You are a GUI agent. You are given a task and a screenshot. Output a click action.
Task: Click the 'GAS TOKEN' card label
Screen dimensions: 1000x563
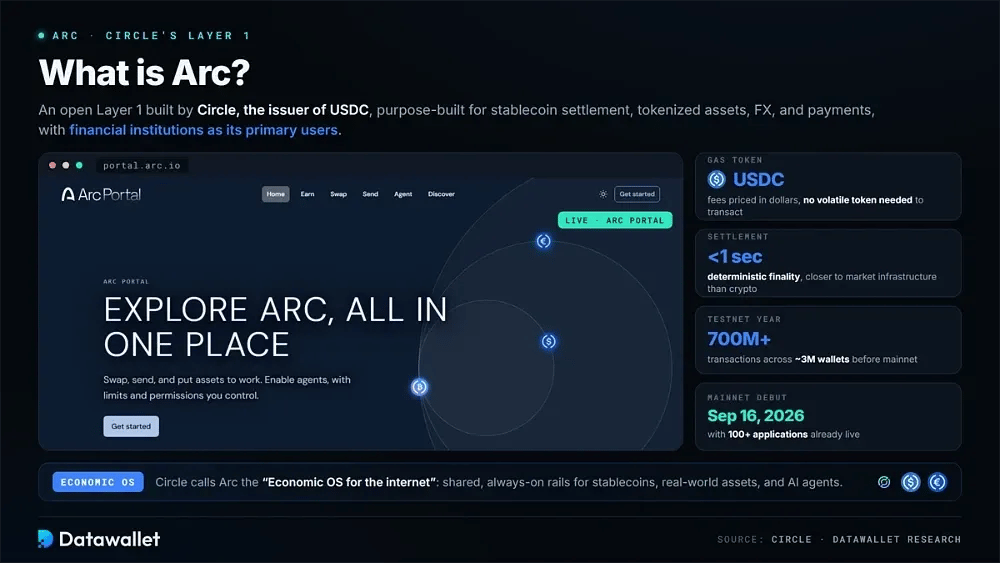click(735, 160)
